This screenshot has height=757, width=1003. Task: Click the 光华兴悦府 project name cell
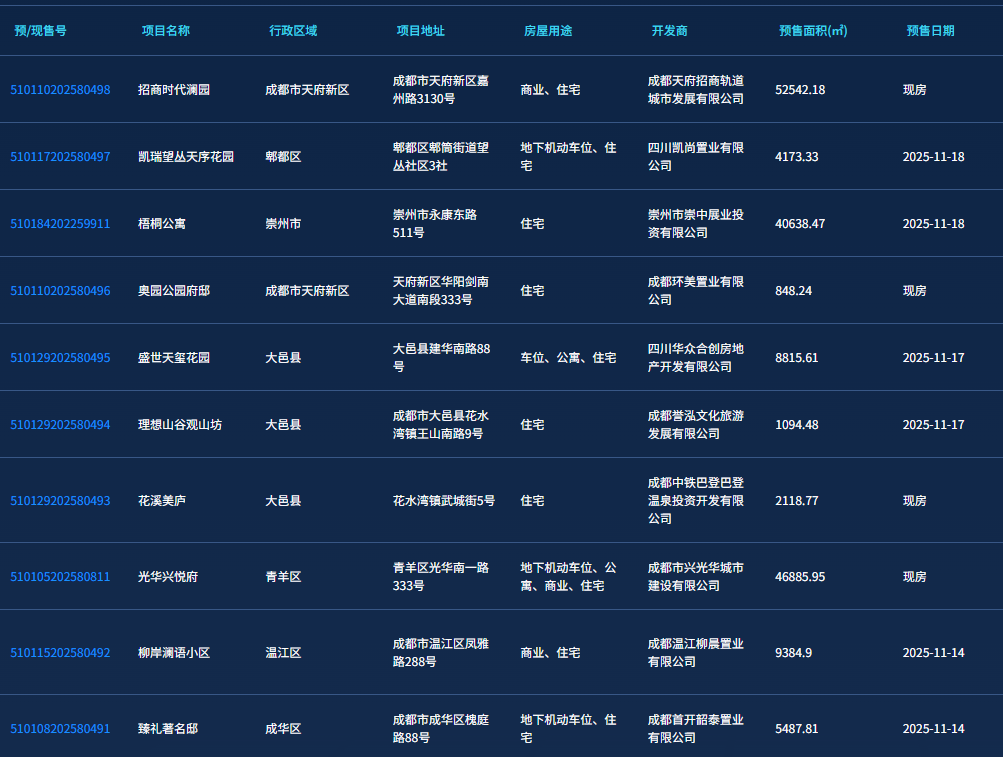point(168,577)
